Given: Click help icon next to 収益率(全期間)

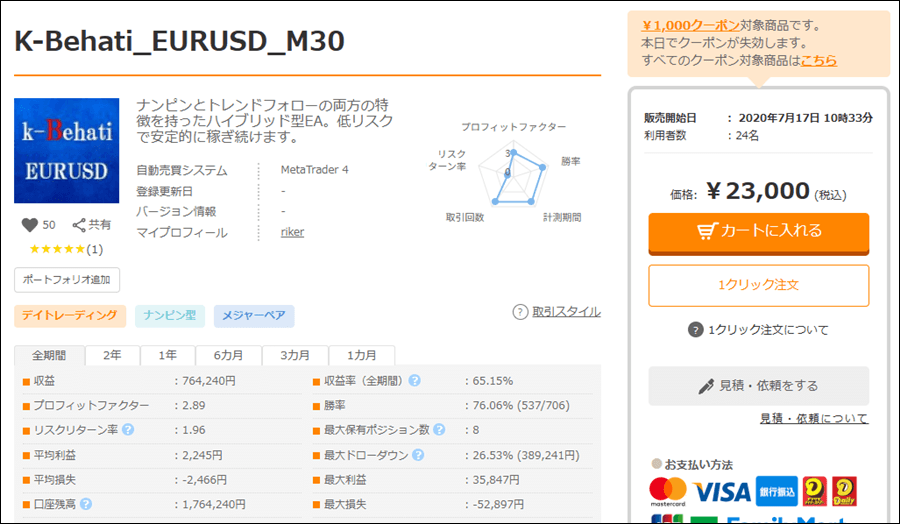Looking at the screenshot, I should click(414, 381).
